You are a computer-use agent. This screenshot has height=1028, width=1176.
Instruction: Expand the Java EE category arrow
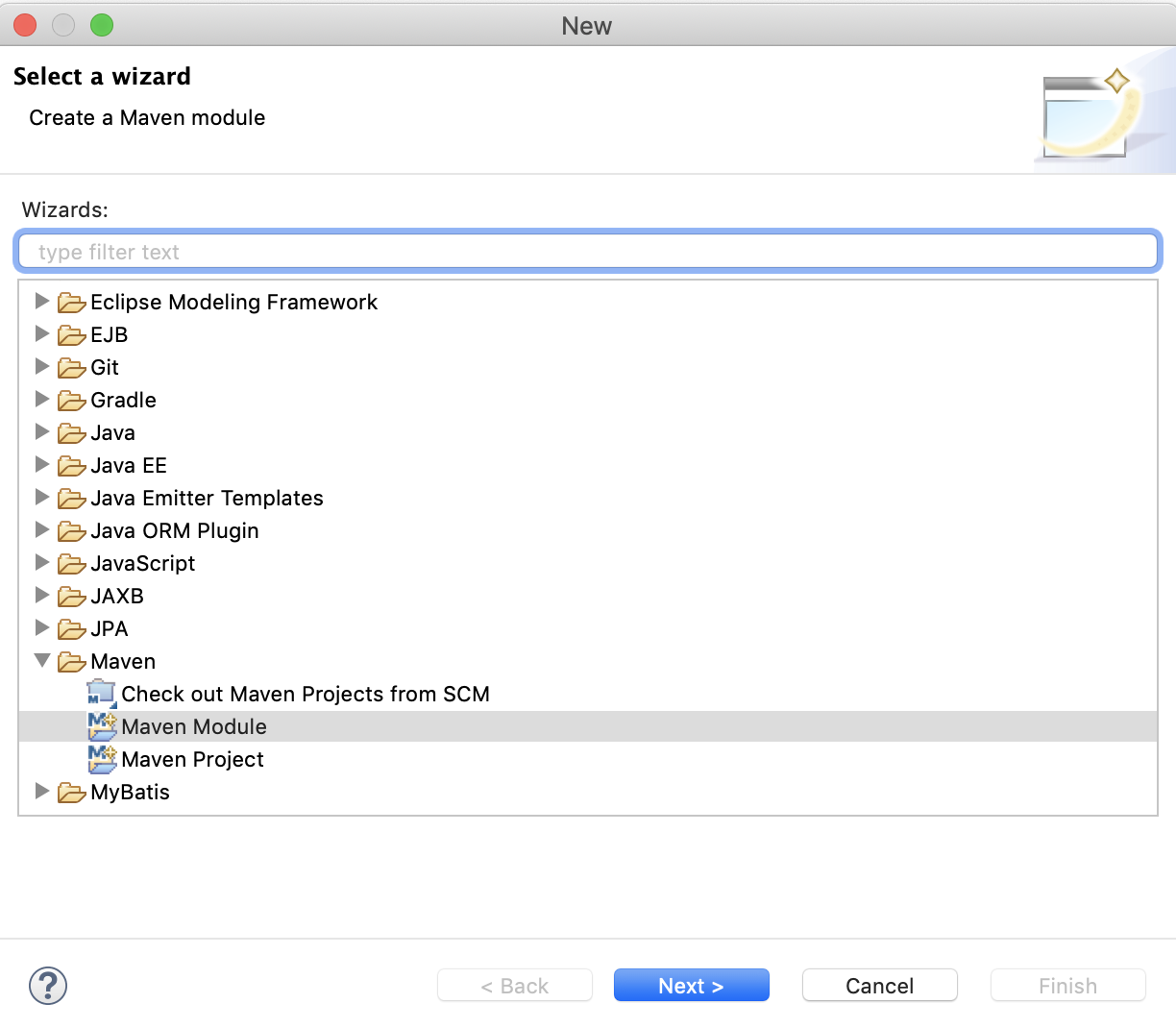[x=41, y=465]
